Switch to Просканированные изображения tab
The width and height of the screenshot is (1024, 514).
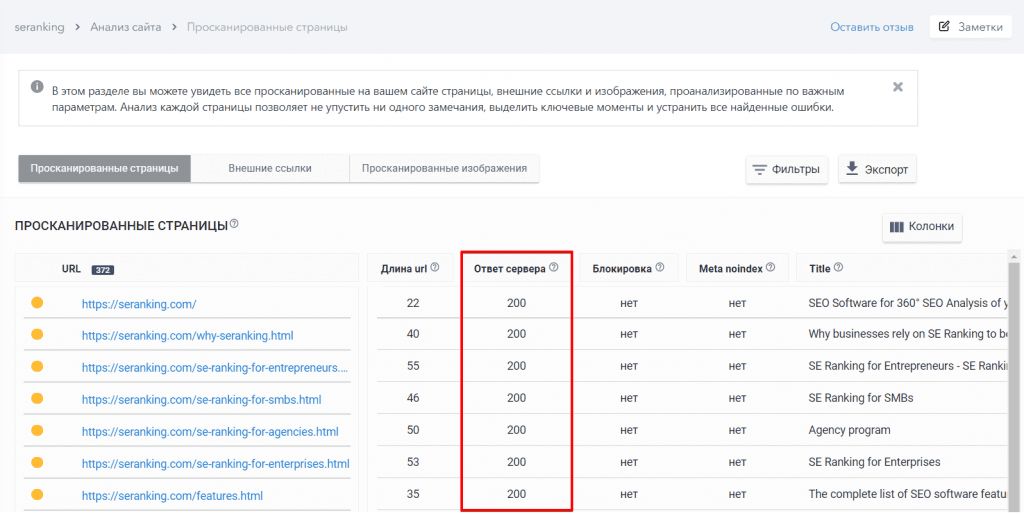click(444, 168)
